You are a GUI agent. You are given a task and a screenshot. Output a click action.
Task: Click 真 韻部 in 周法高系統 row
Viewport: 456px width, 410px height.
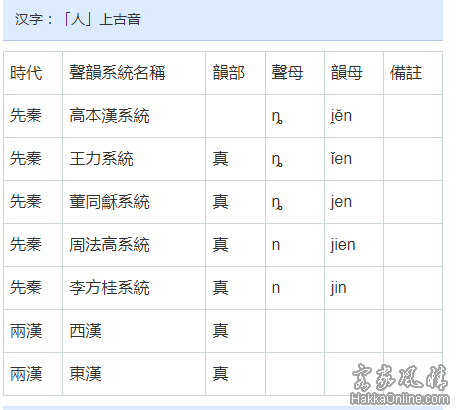point(220,245)
